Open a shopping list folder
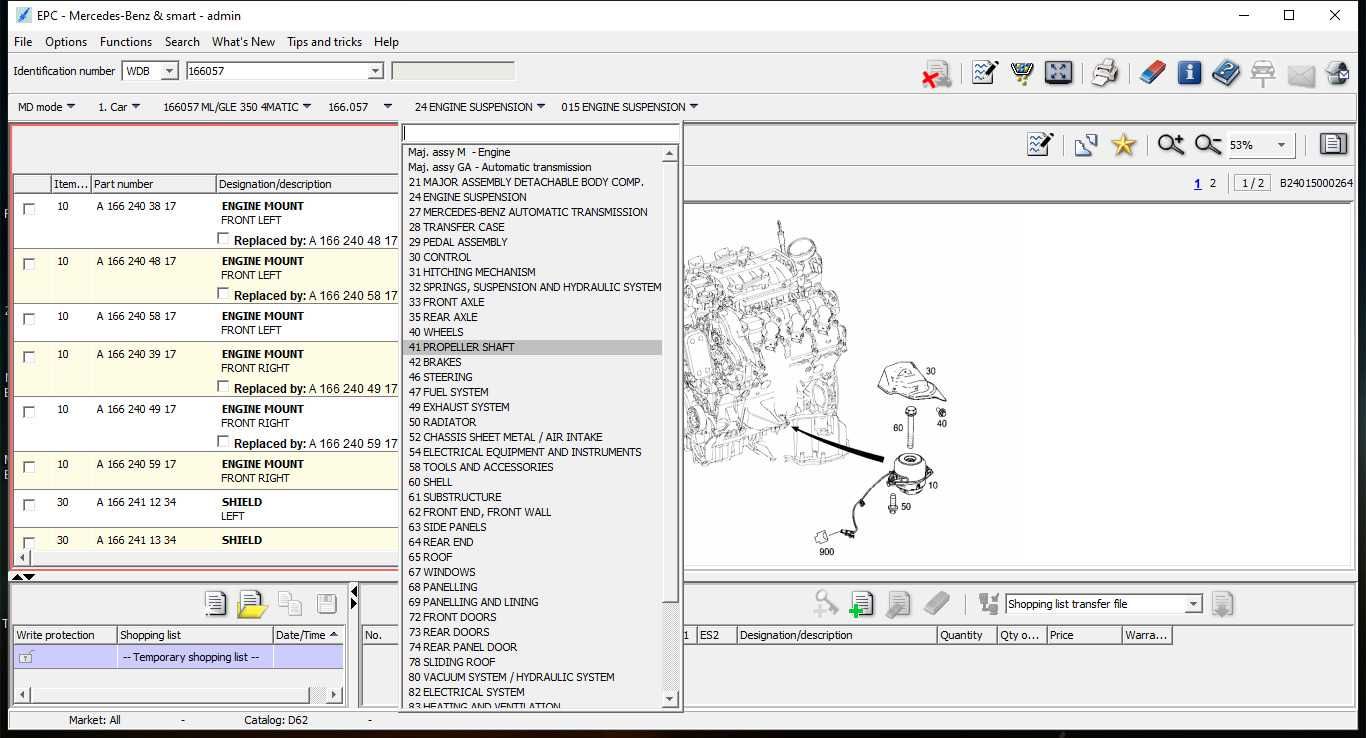1366x738 pixels. (x=252, y=603)
